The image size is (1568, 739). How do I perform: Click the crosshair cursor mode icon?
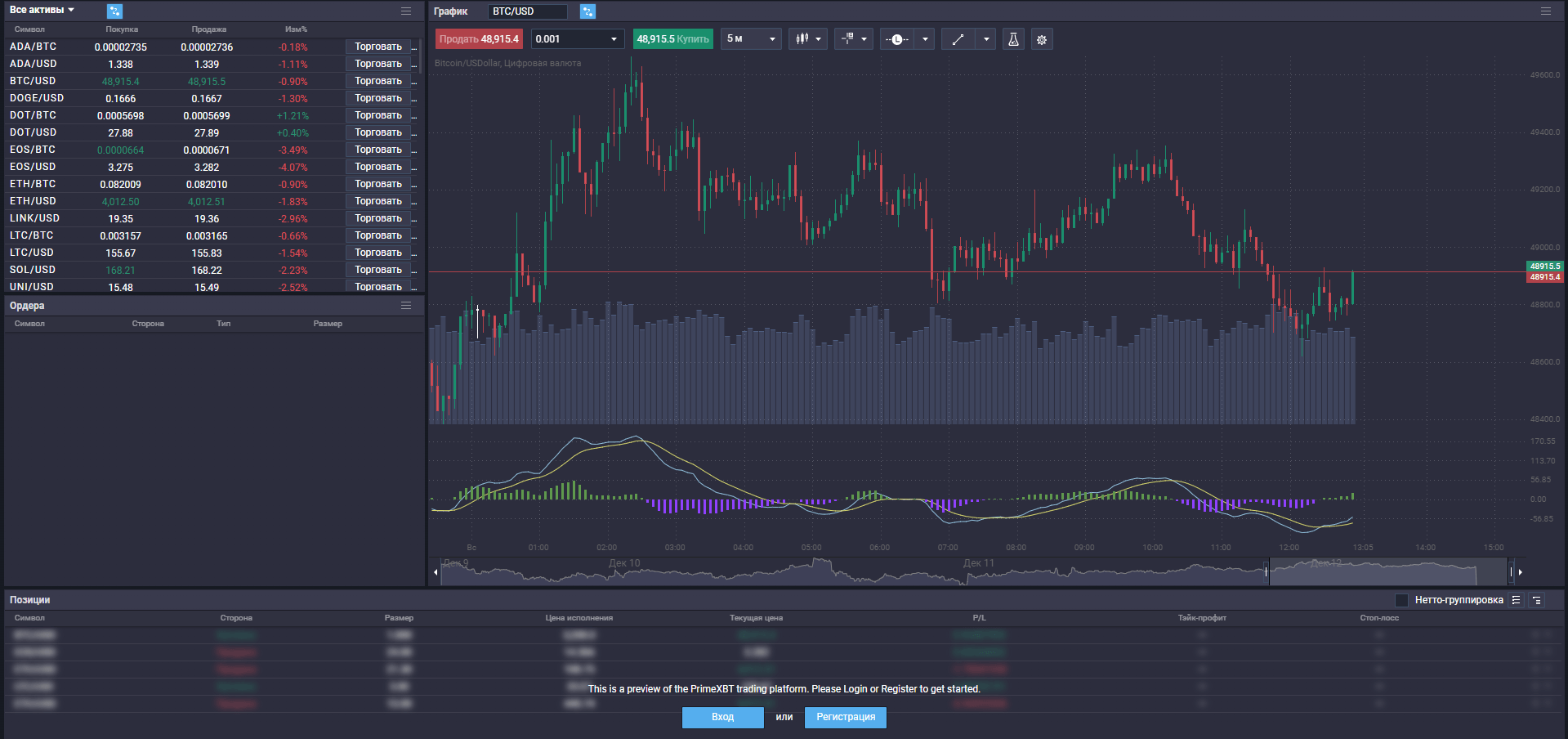[848, 38]
